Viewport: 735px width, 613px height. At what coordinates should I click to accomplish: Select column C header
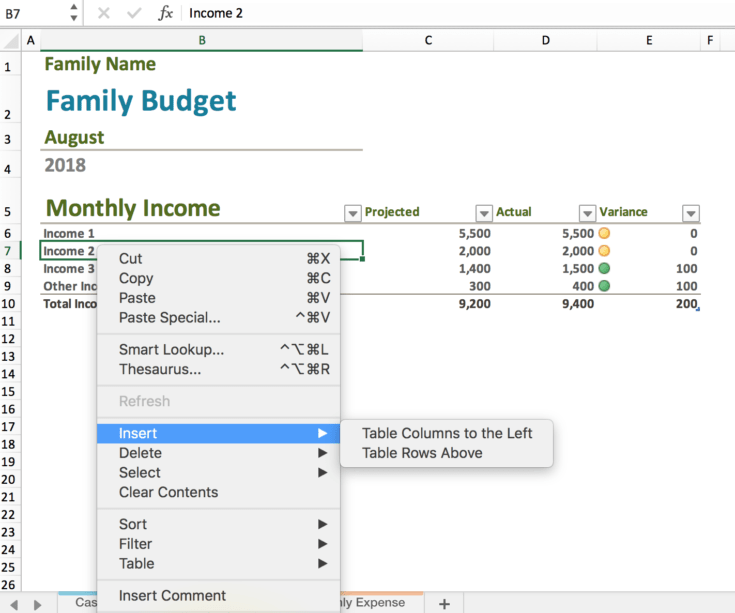(x=428, y=40)
